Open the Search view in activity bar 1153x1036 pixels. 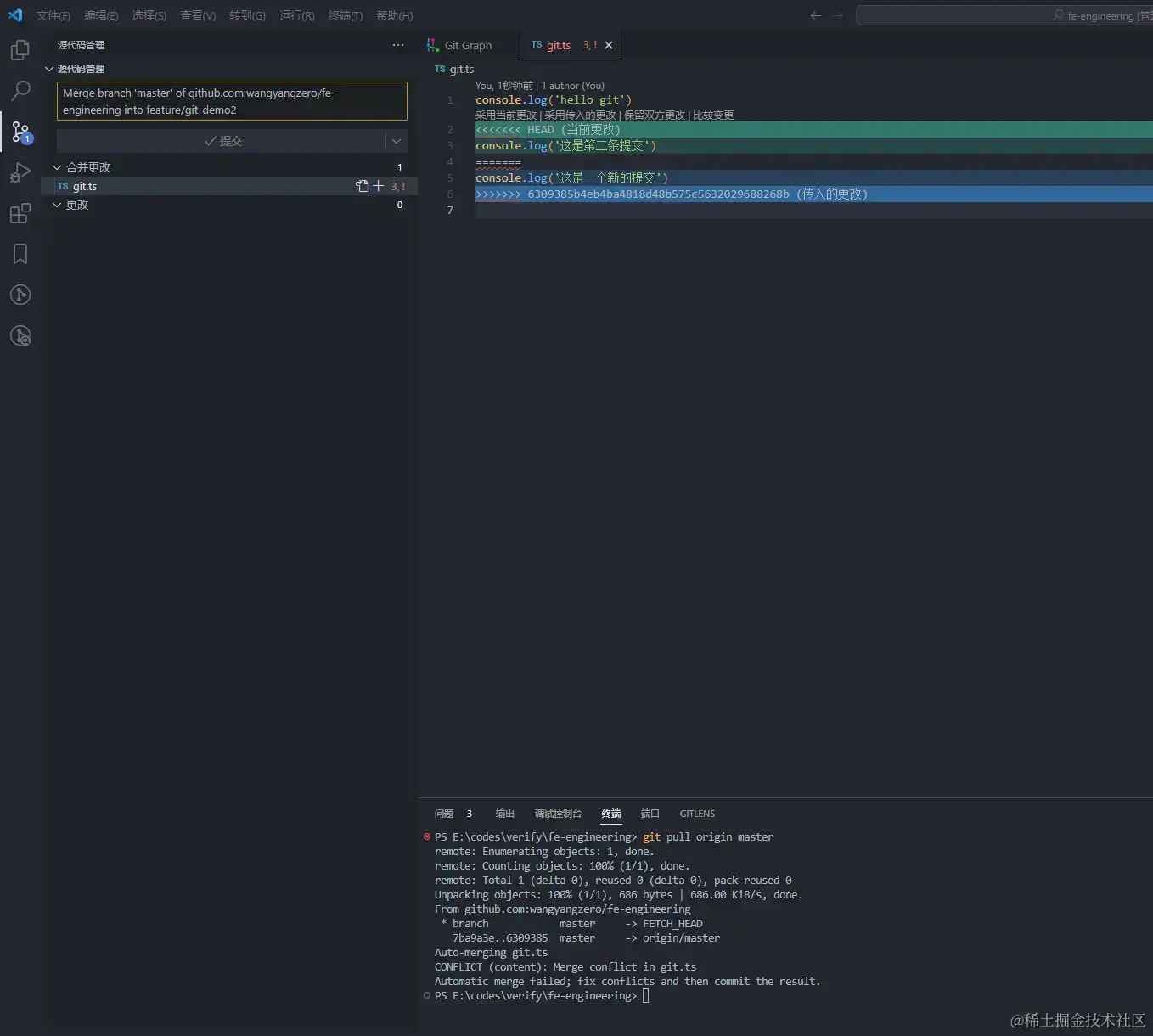(20, 91)
